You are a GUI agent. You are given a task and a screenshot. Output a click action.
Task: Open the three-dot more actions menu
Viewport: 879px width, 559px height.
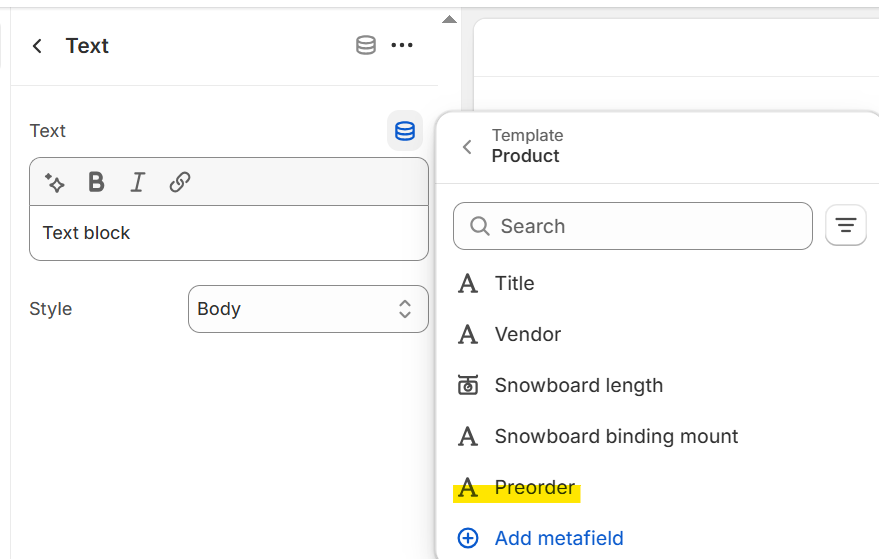[x=402, y=45]
